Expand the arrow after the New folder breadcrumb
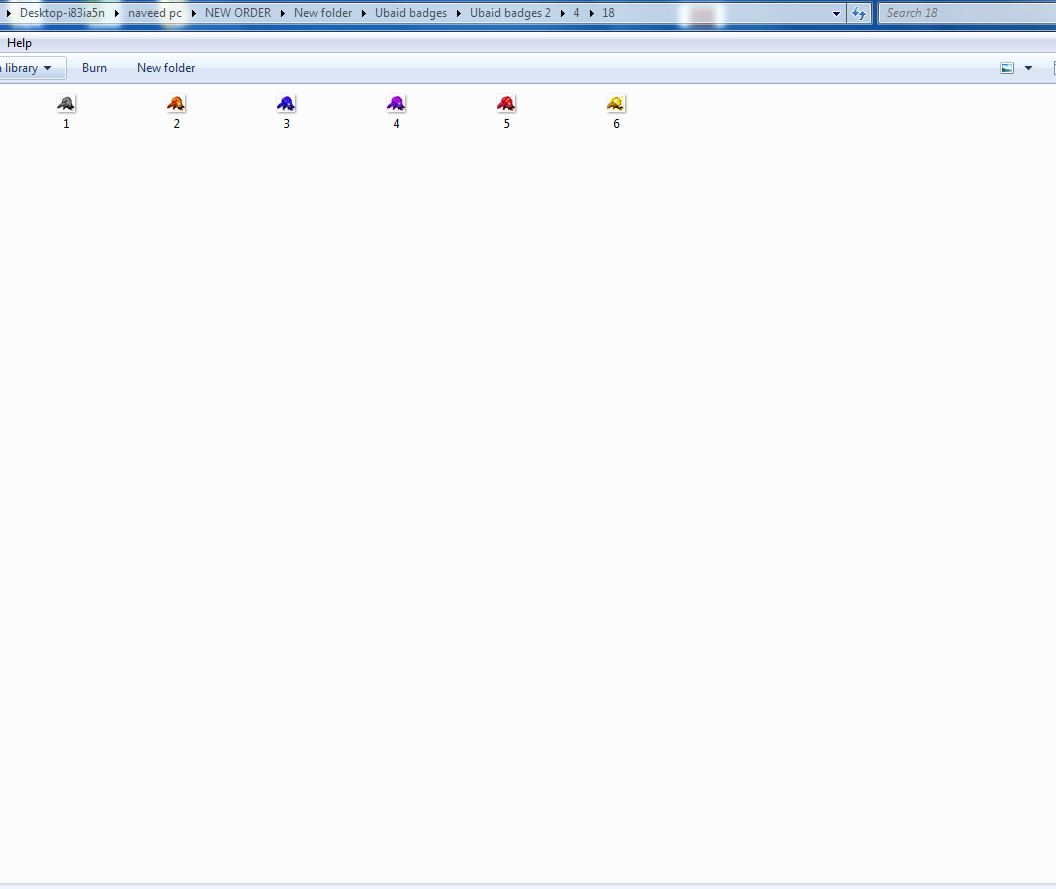 [364, 13]
